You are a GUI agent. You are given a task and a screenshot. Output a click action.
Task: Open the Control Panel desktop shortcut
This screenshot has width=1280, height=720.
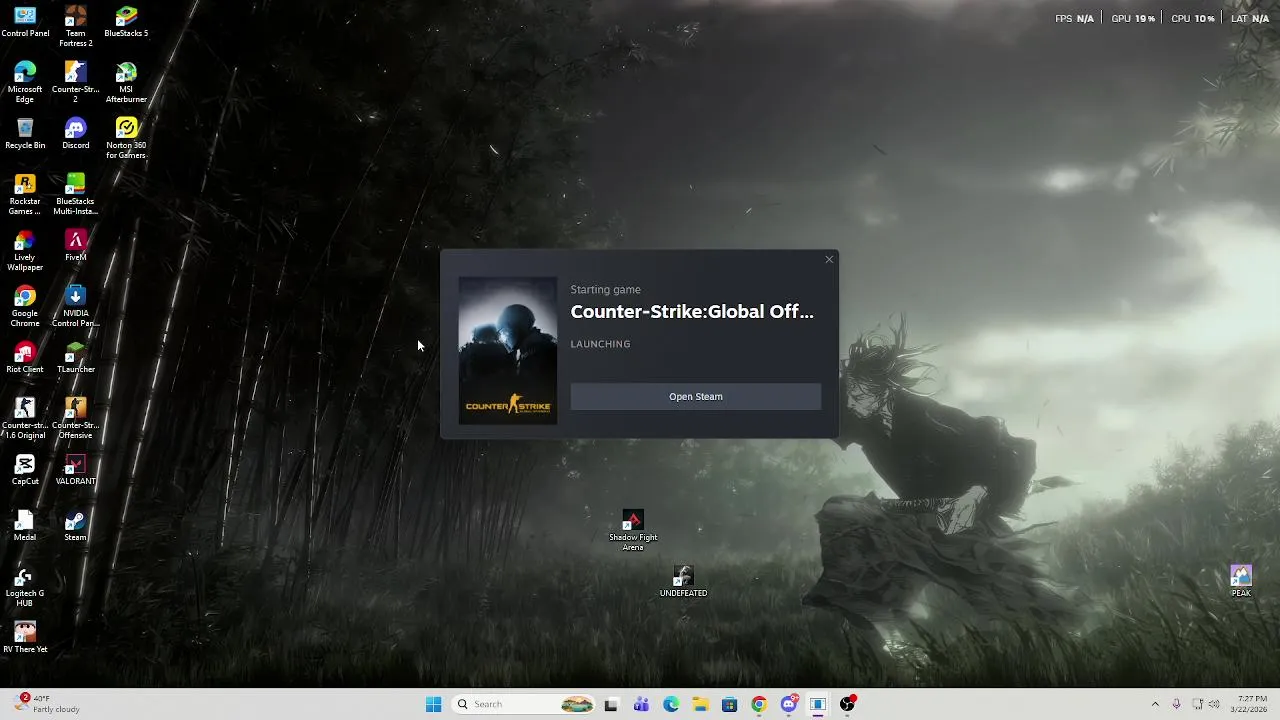25,22
